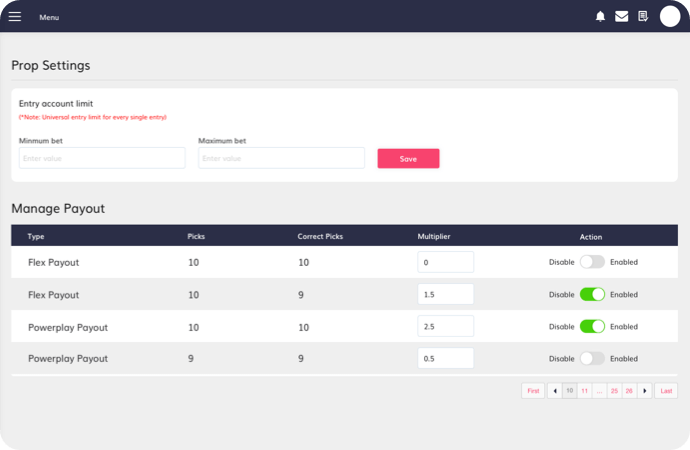
Task: Open the user profile avatar
Action: [670, 16]
